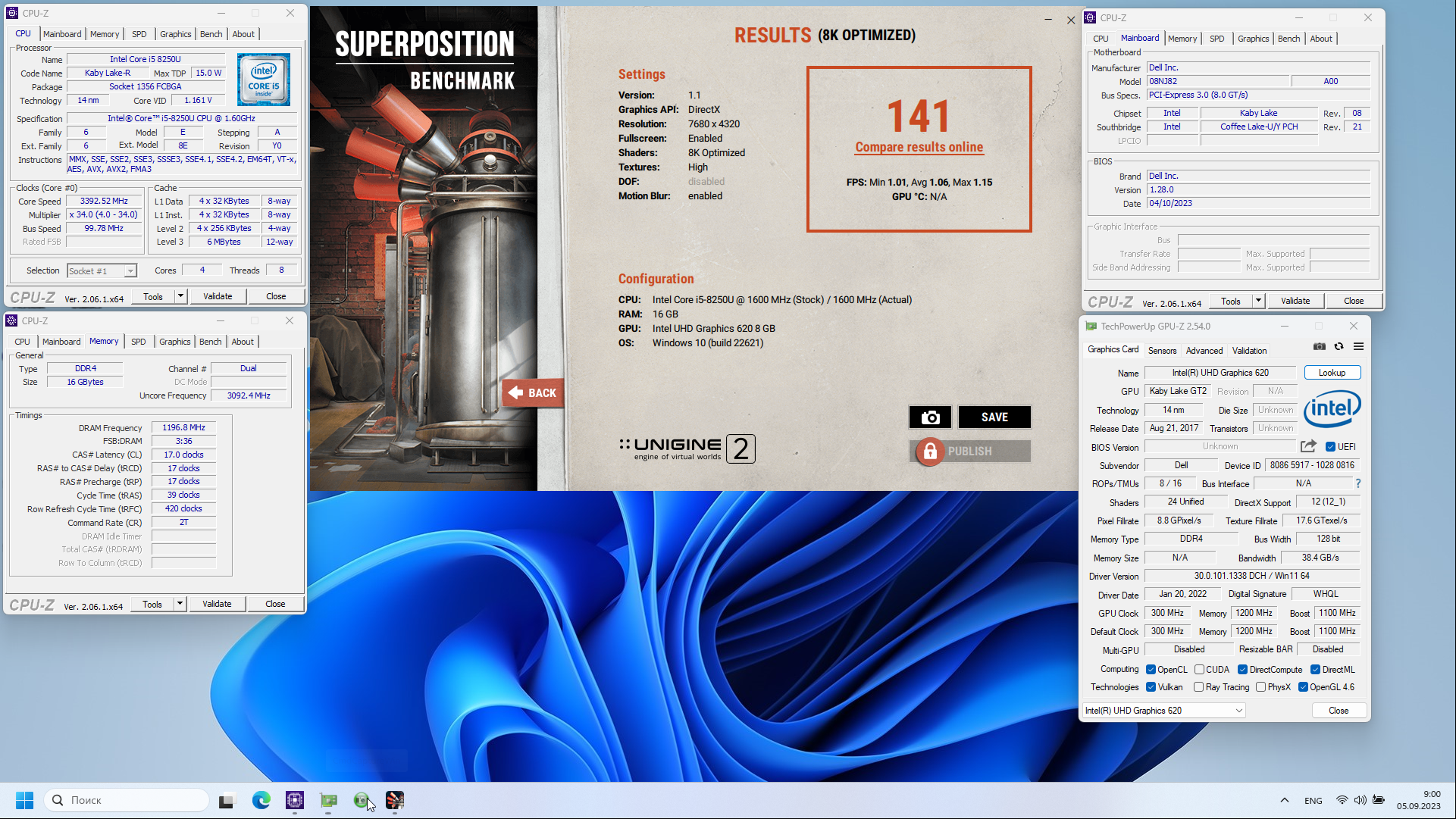Toggle the CUDA checkbox
Screen dimensions: 1456x819
coord(1199,670)
